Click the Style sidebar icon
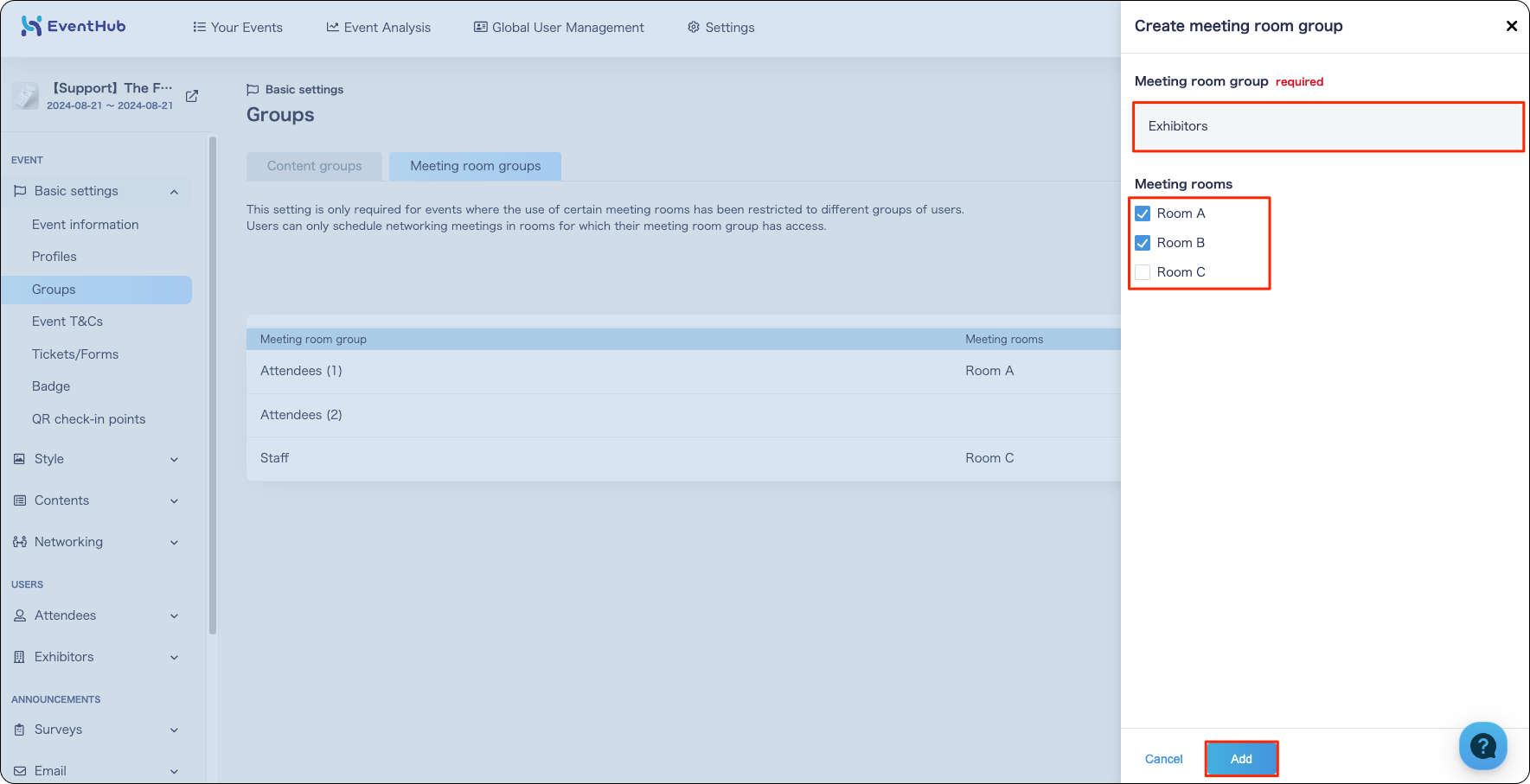The width and height of the screenshot is (1530, 784). coord(20,459)
